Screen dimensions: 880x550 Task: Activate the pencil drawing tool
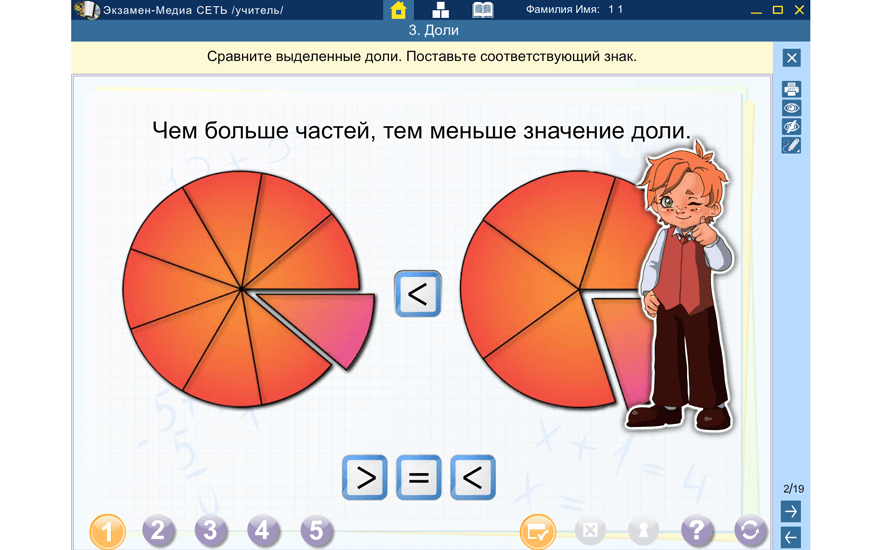[x=791, y=146]
